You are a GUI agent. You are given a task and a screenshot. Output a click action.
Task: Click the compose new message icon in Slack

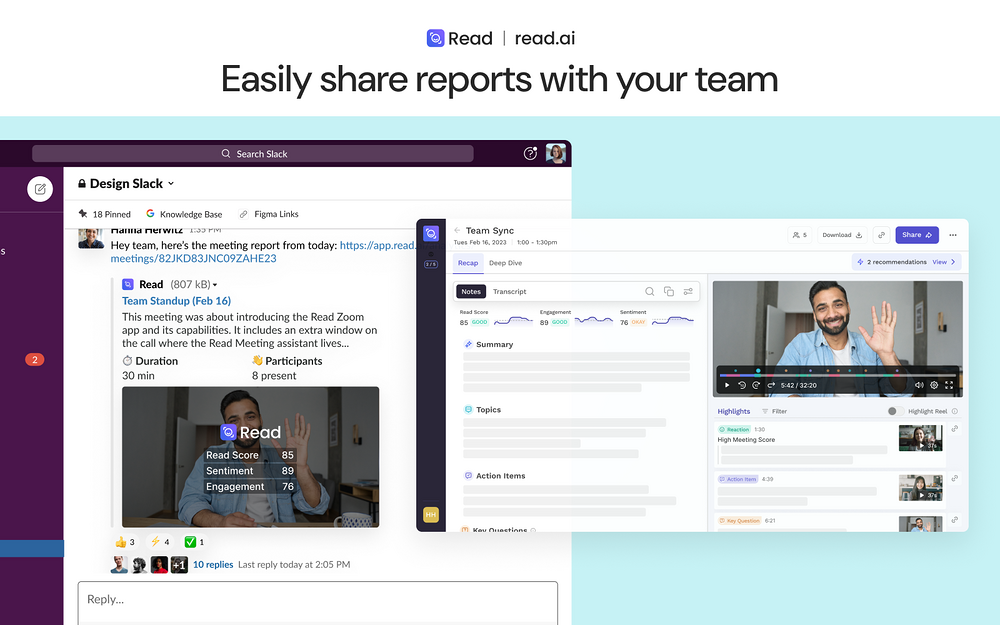click(x=40, y=189)
